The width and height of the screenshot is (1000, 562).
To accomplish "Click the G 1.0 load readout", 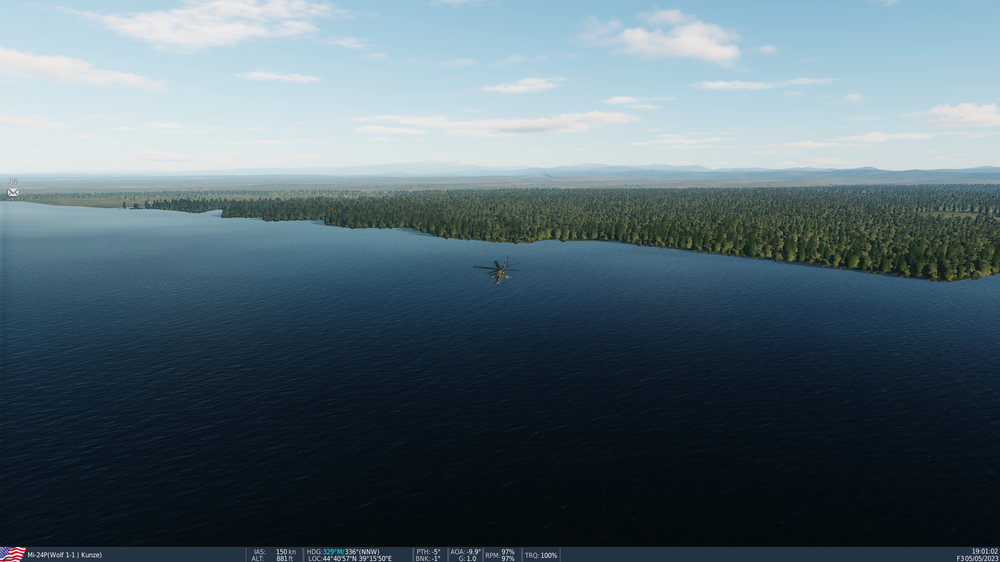I will pyautogui.click(x=467, y=559).
